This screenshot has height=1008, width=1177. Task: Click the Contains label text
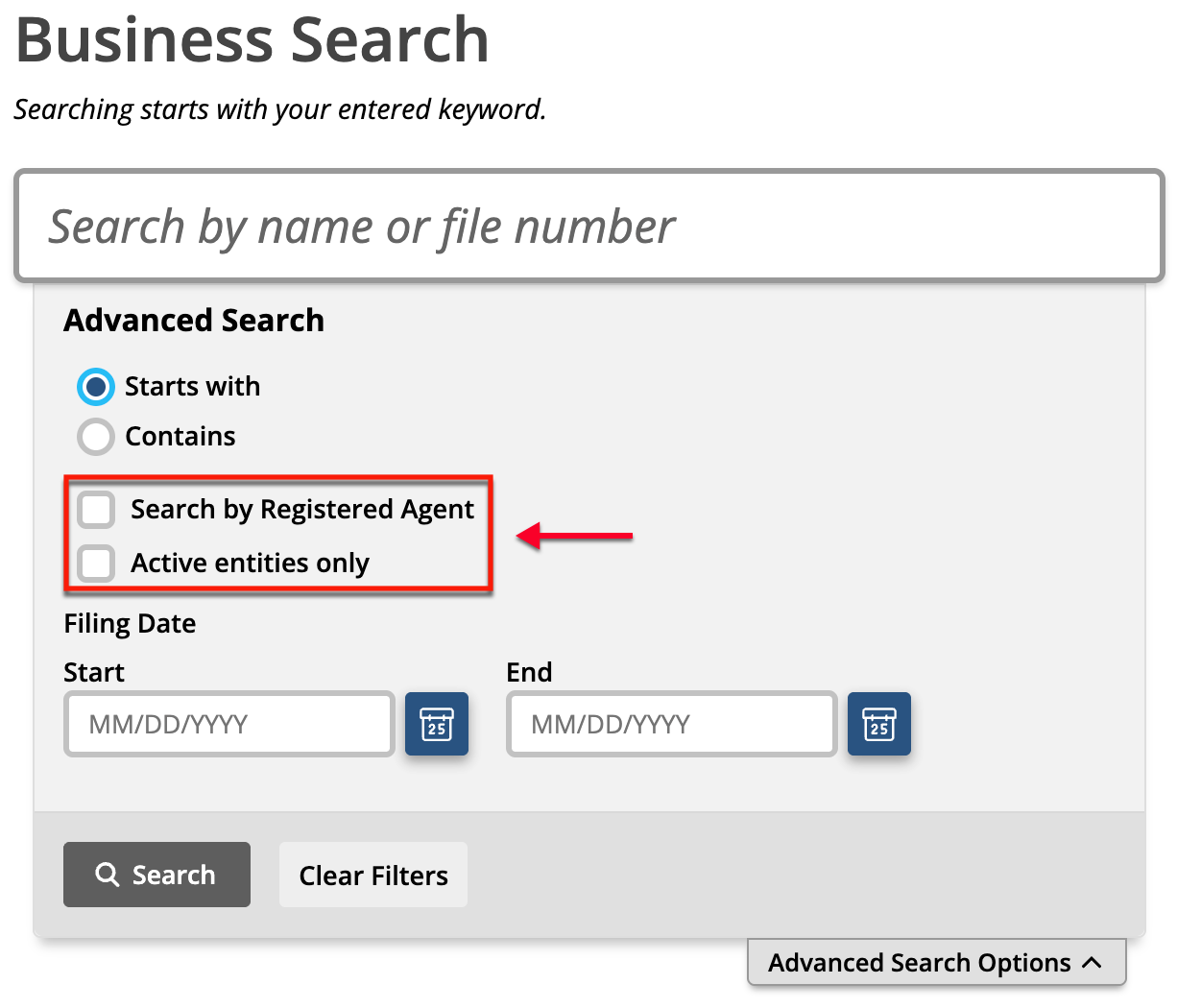(x=180, y=436)
